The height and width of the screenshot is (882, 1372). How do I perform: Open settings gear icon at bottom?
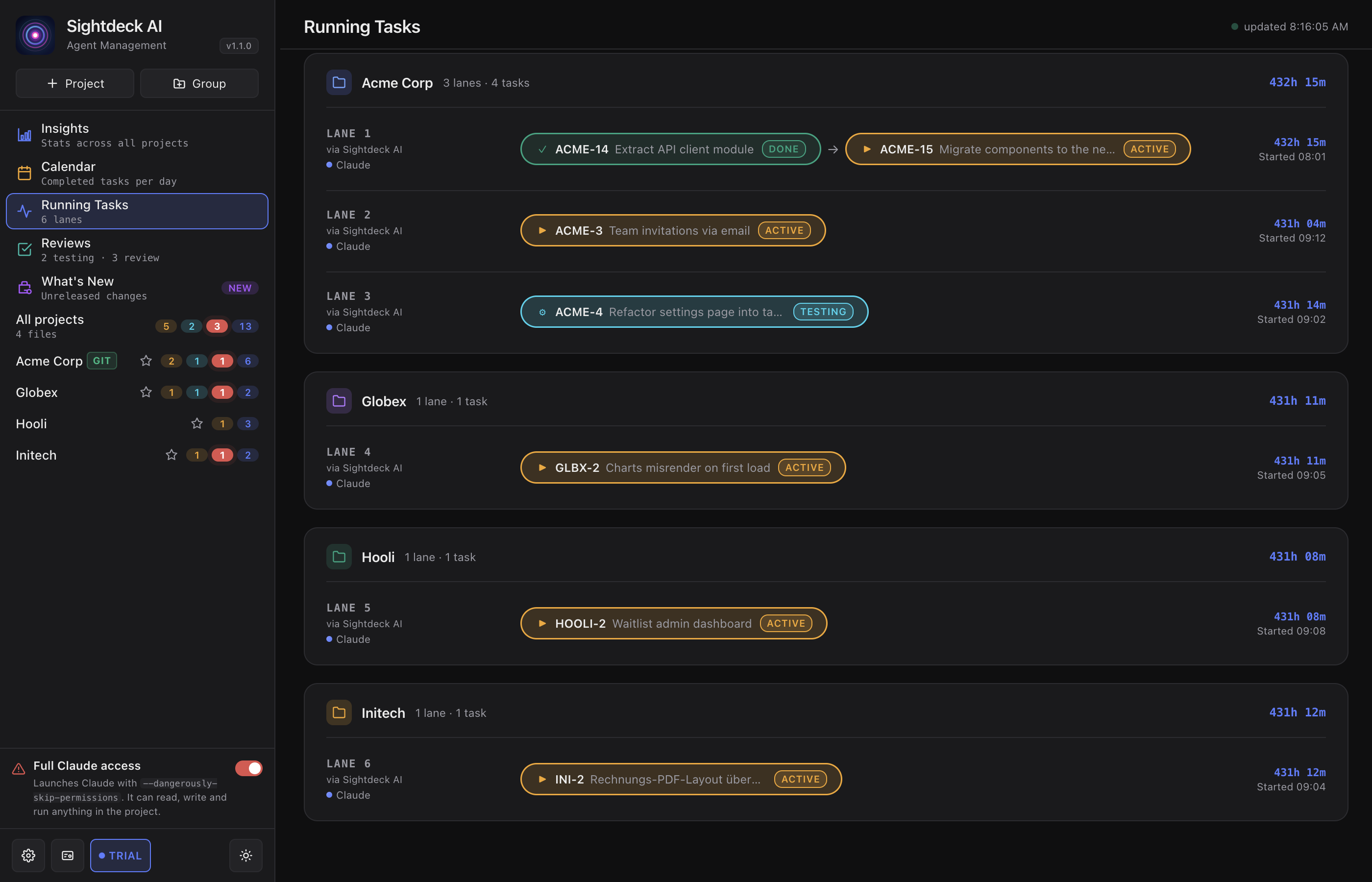(x=28, y=856)
